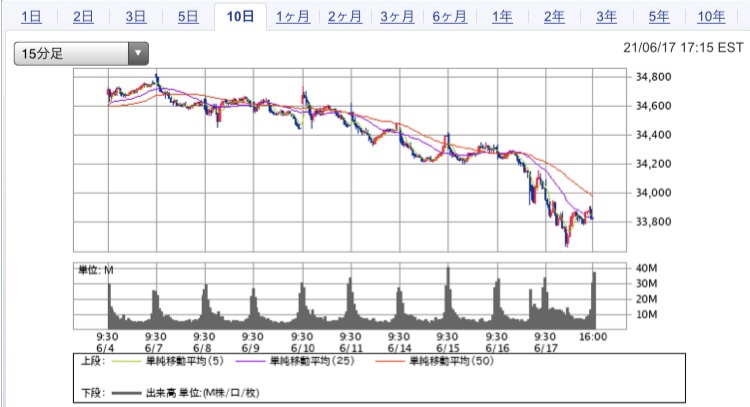Image resolution: width=750 pixels, height=407 pixels.
Task: Click the 出来高 単位:(M株/口/枚) legend text
Action: [x=202, y=393]
